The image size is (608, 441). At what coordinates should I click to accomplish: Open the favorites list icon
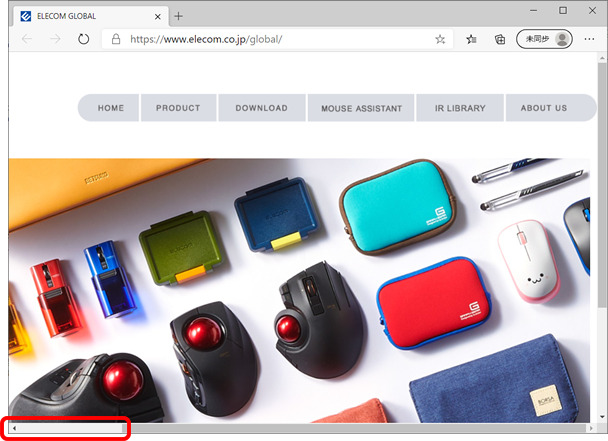(x=471, y=39)
